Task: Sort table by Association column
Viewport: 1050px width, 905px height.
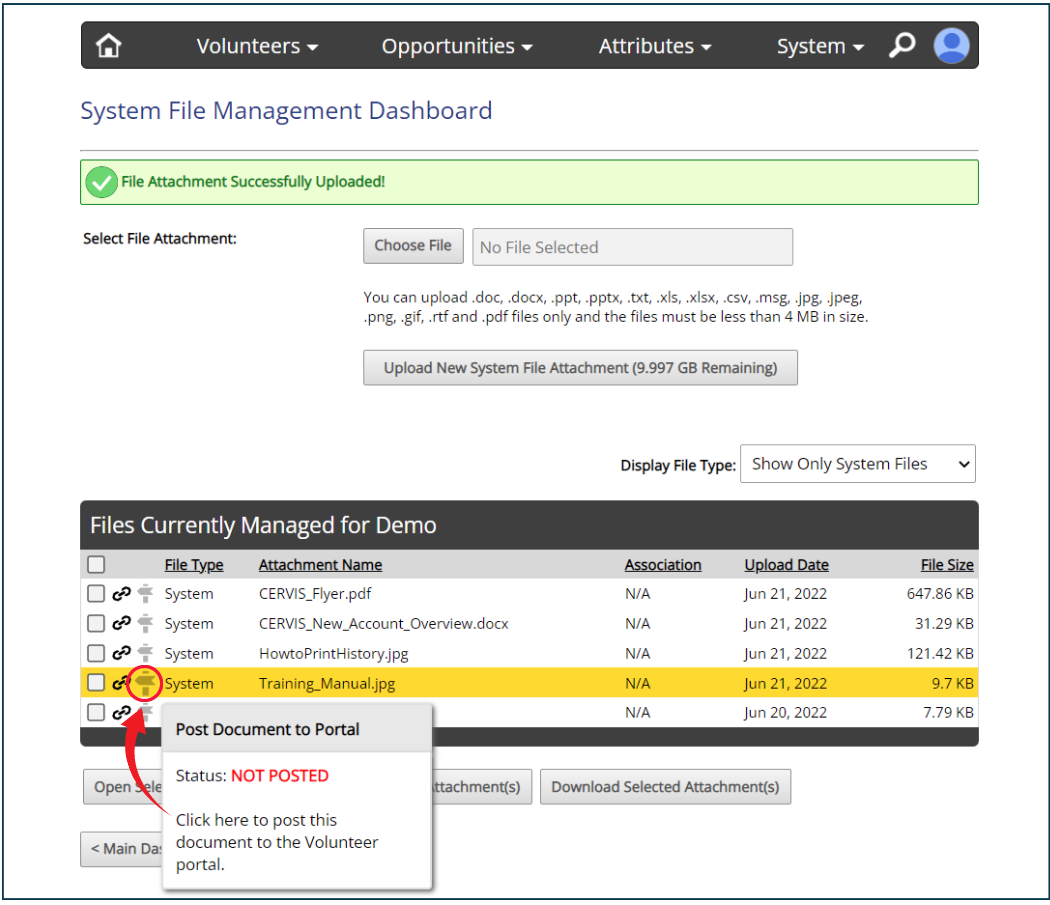Action: [663, 565]
